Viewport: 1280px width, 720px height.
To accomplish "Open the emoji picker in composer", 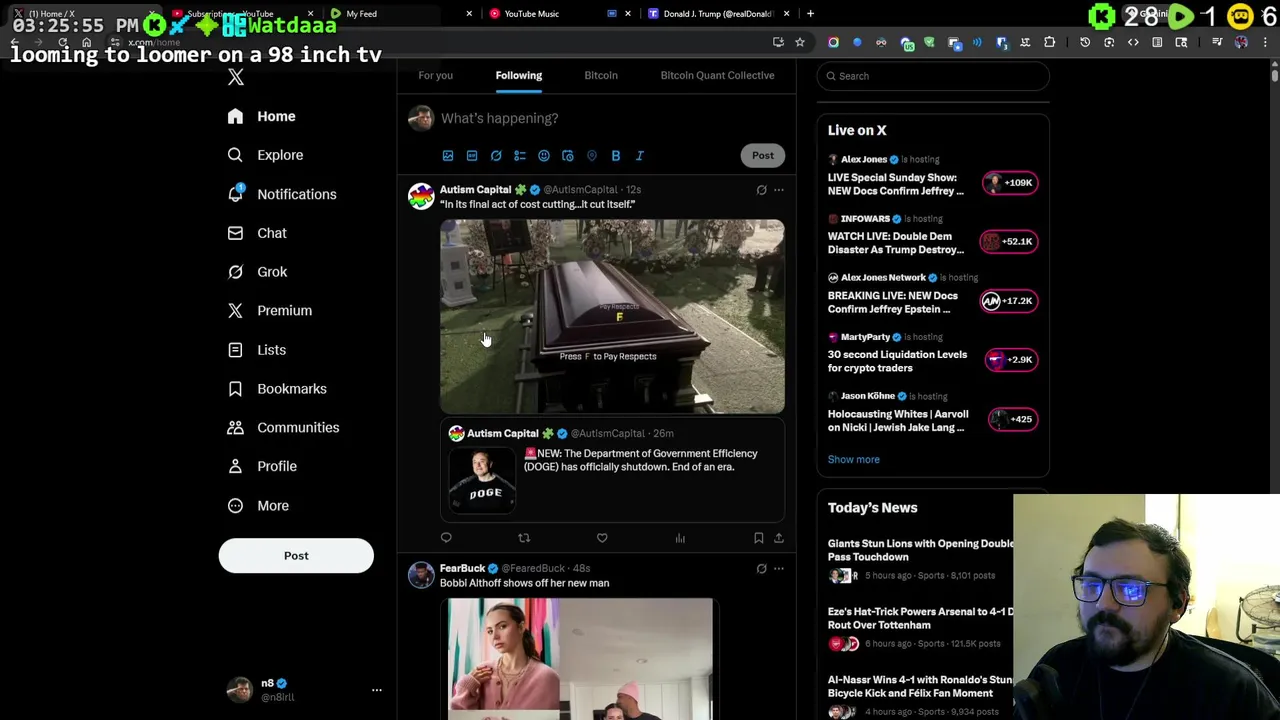I will tap(544, 156).
